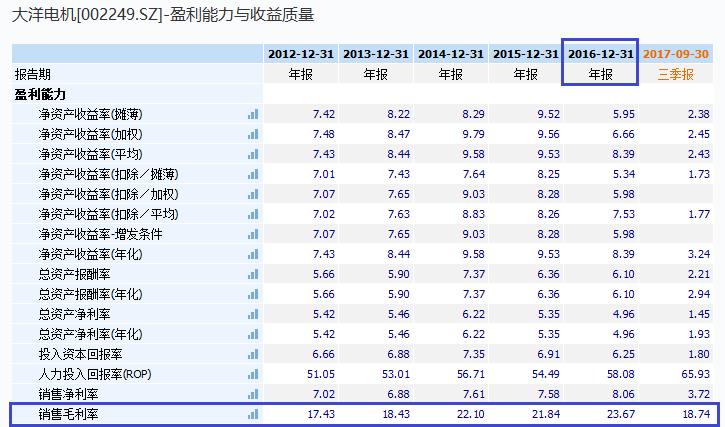
Task: Select the 2017-09-30 column header
Action: pos(676,54)
